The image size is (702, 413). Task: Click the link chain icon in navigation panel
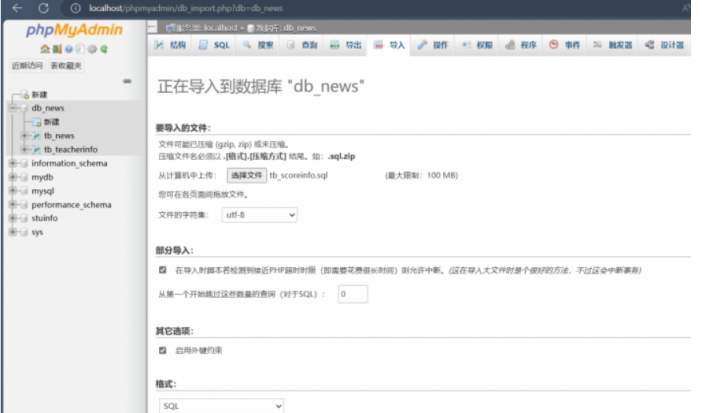[x=127, y=81]
